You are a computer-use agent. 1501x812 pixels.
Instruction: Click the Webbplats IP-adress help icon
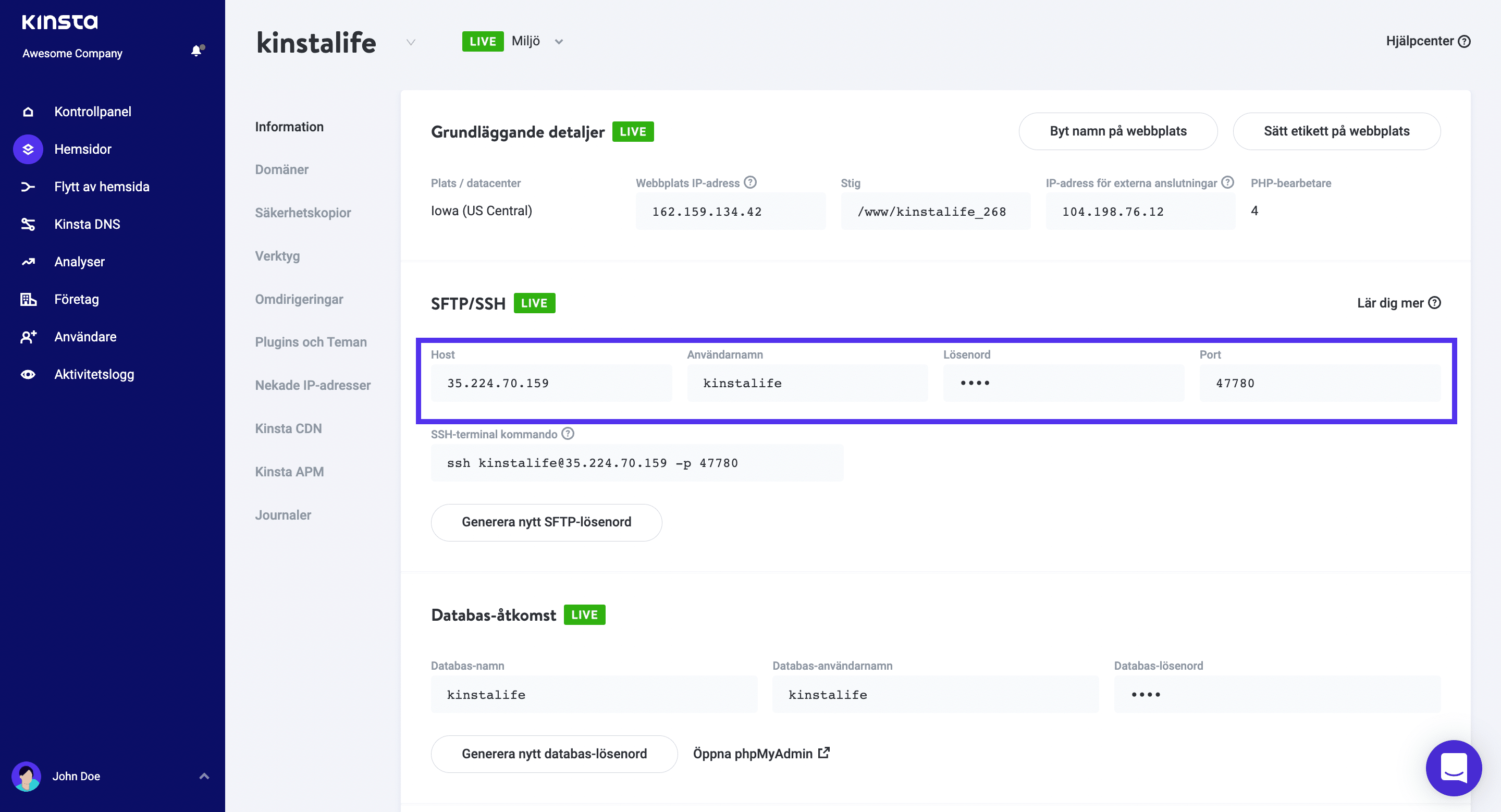point(750,182)
